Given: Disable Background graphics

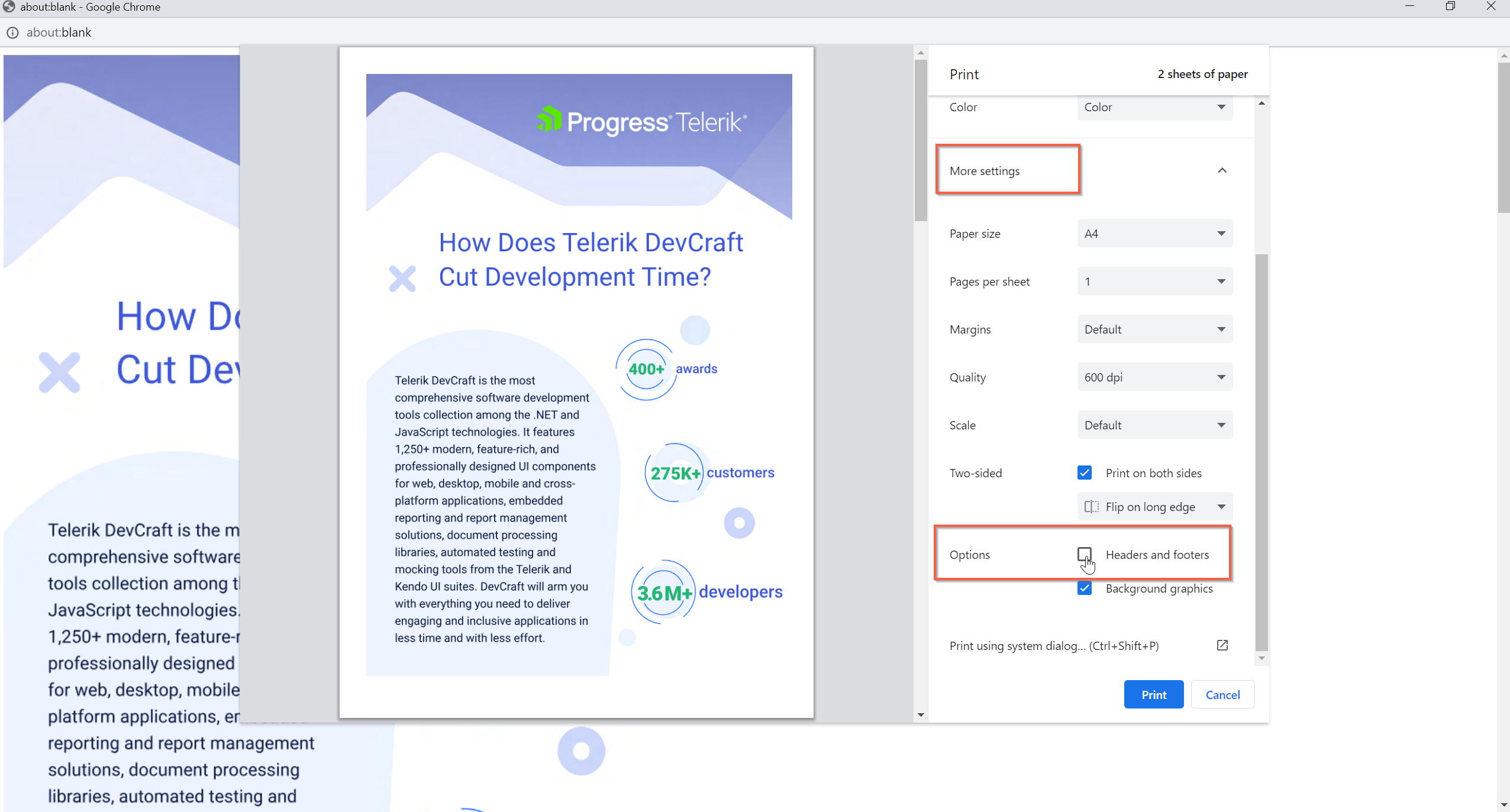Looking at the screenshot, I should pos(1085,588).
